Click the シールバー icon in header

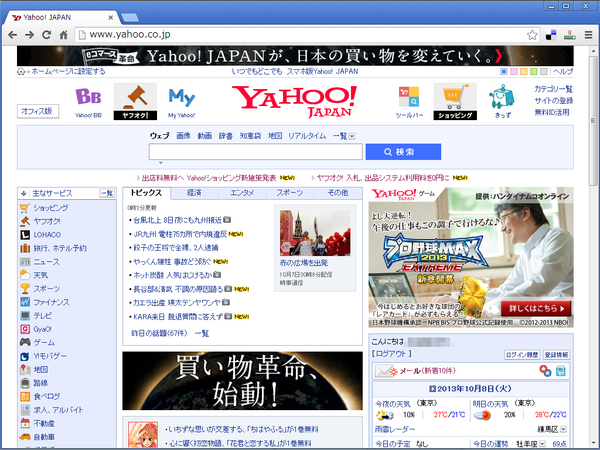click(x=409, y=101)
